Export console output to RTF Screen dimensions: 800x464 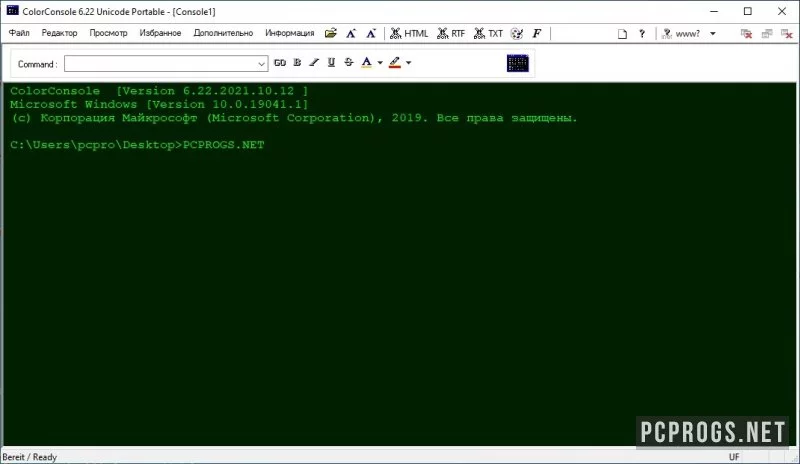tap(451, 34)
